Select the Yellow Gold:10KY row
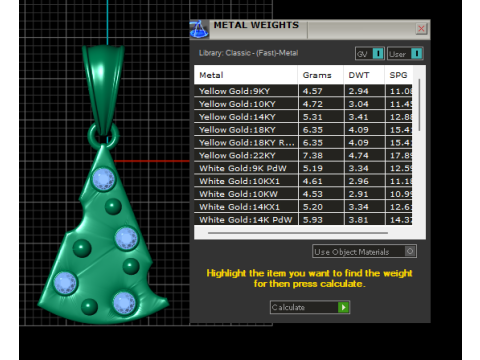This screenshot has height=360, width=480. click(x=303, y=104)
